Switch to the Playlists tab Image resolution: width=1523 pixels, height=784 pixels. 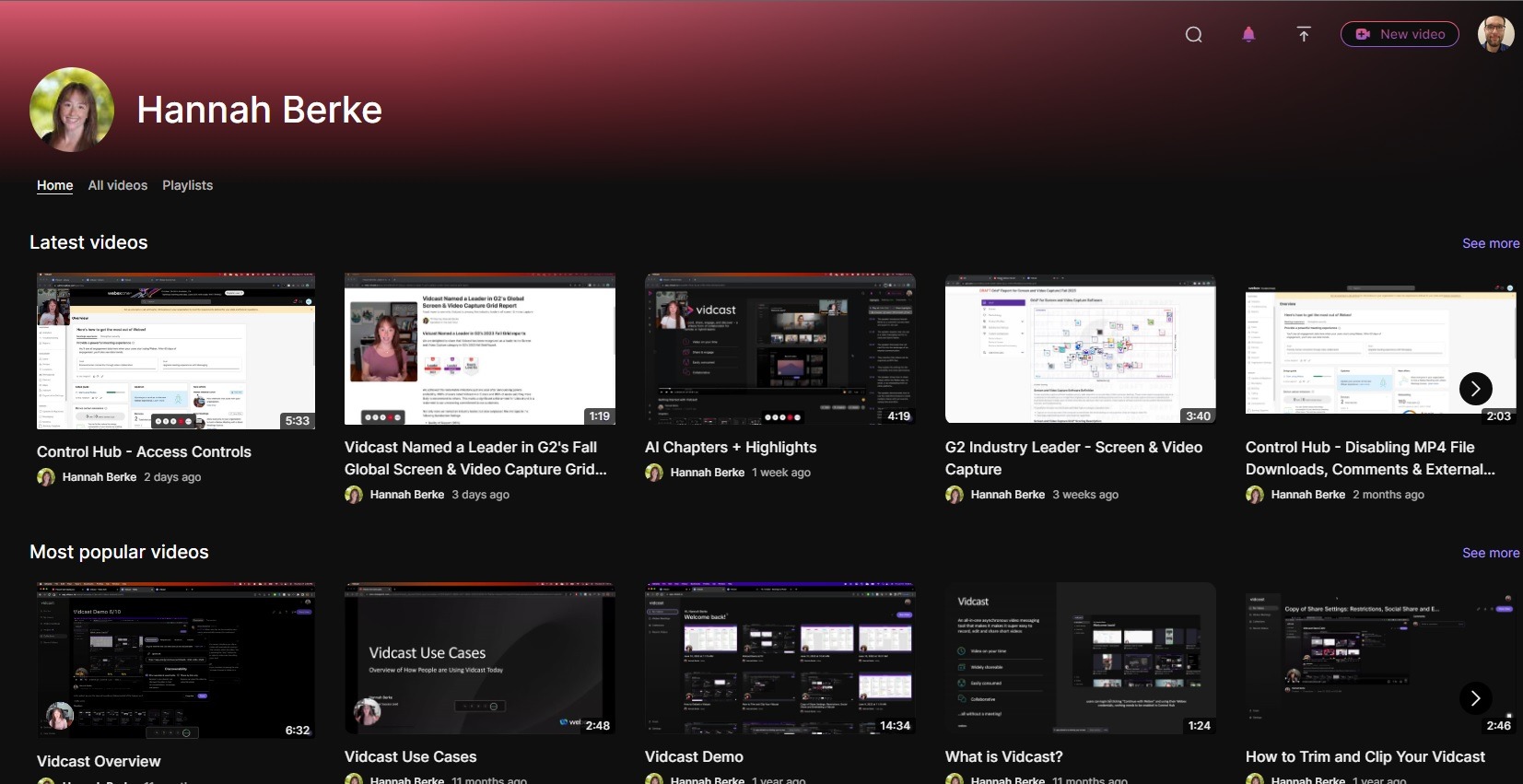(188, 185)
